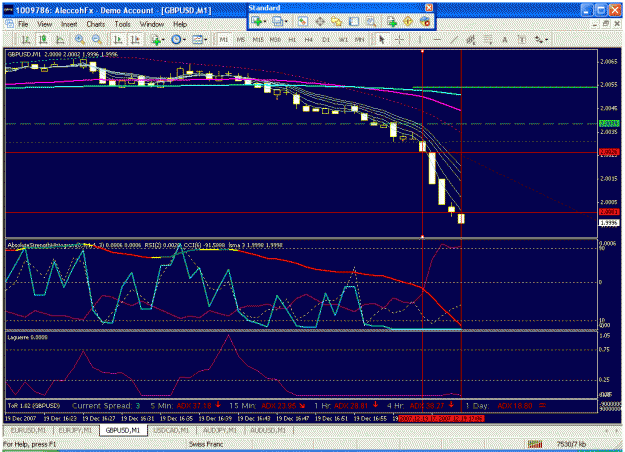This screenshot has height=452, width=625.
Task: Open the Tools menu
Action: click(122, 24)
